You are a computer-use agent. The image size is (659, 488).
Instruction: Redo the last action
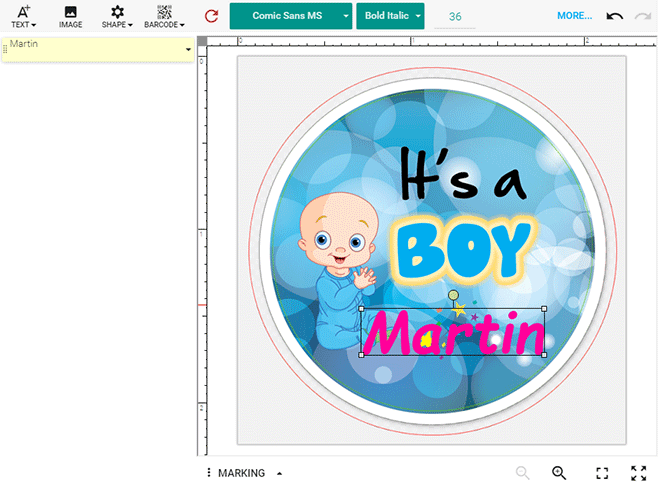[x=643, y=16]
